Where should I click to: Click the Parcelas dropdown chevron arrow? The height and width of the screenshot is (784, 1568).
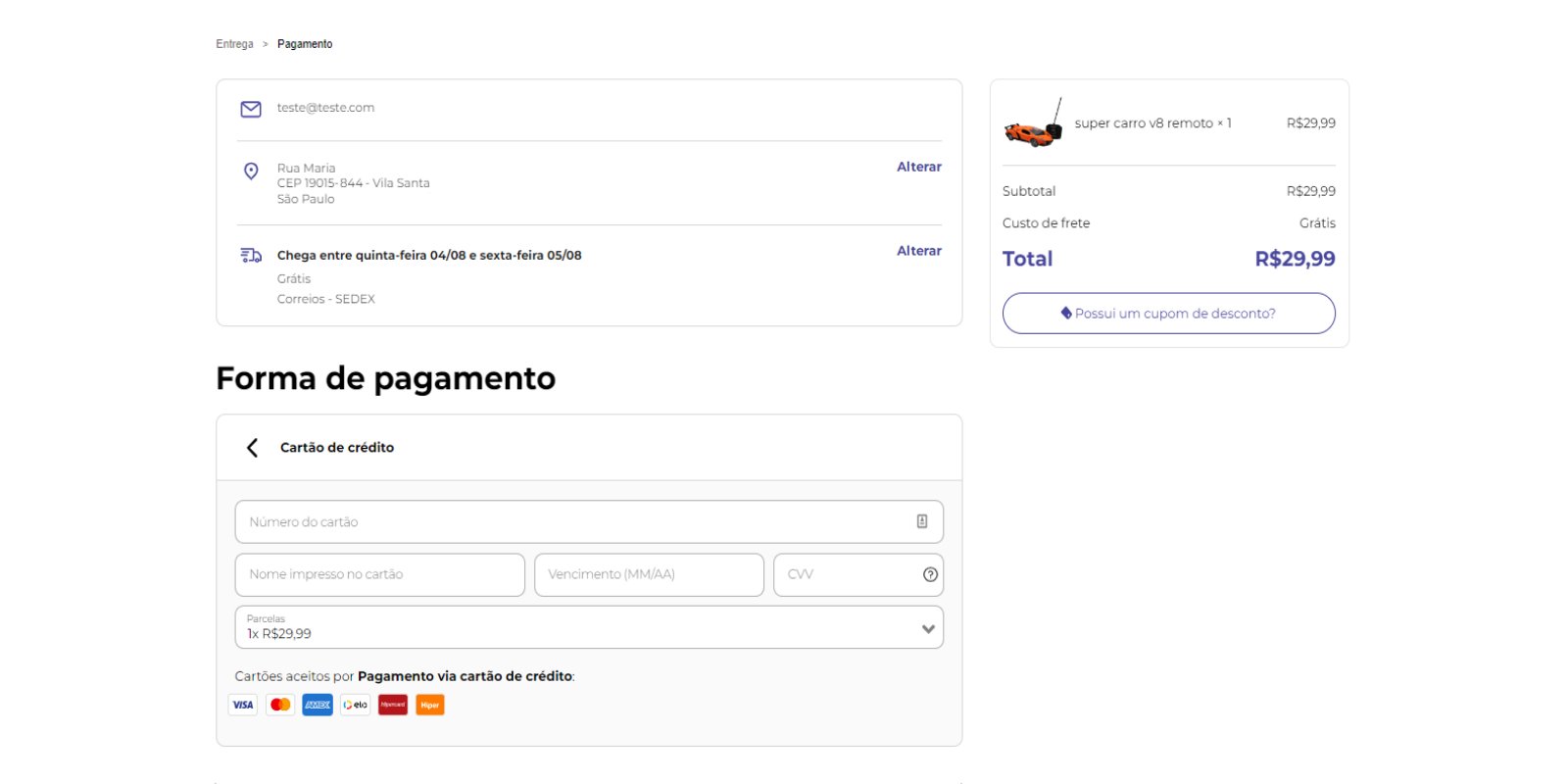point(928,629)
